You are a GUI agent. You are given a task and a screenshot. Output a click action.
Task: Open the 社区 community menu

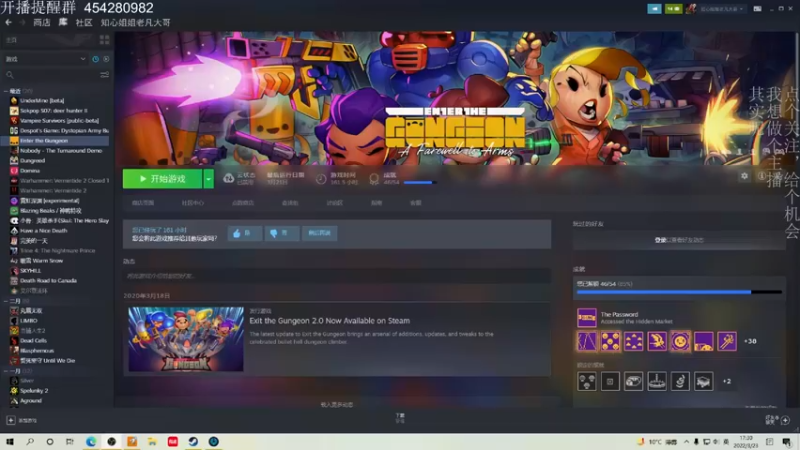click(x=84, y=22)
